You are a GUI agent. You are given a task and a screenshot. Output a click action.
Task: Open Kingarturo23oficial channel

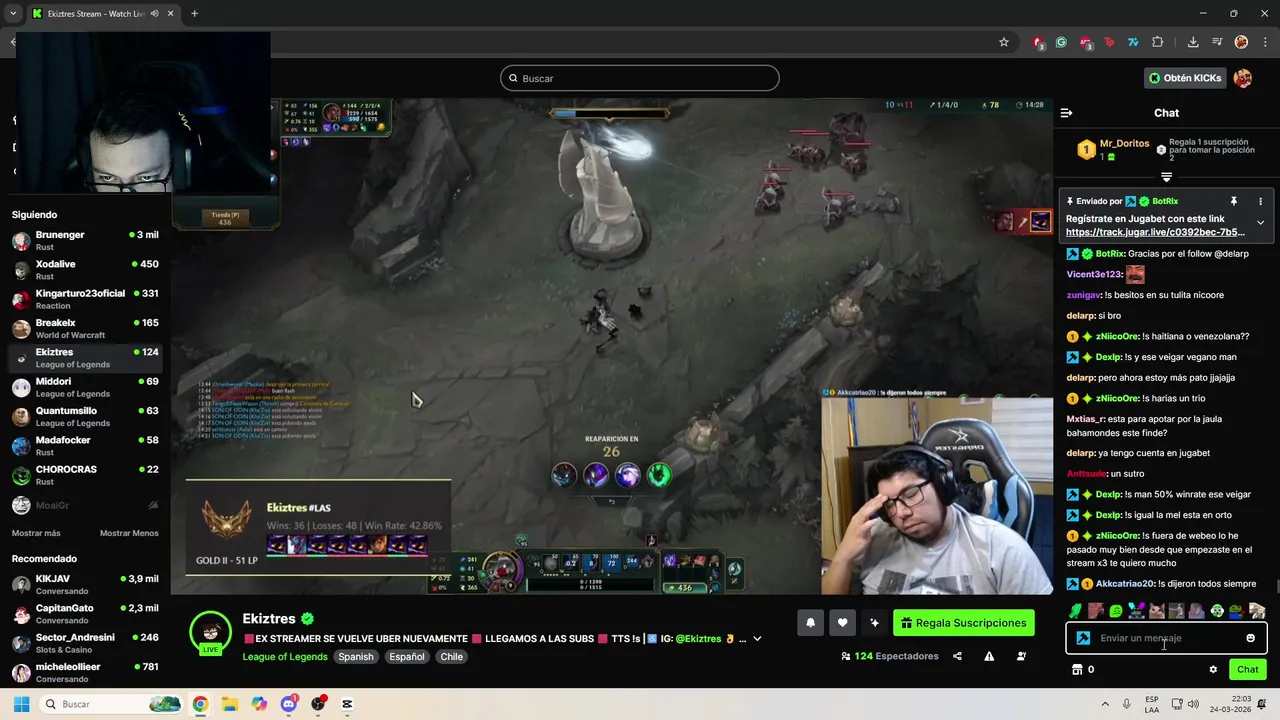(85, 299)
